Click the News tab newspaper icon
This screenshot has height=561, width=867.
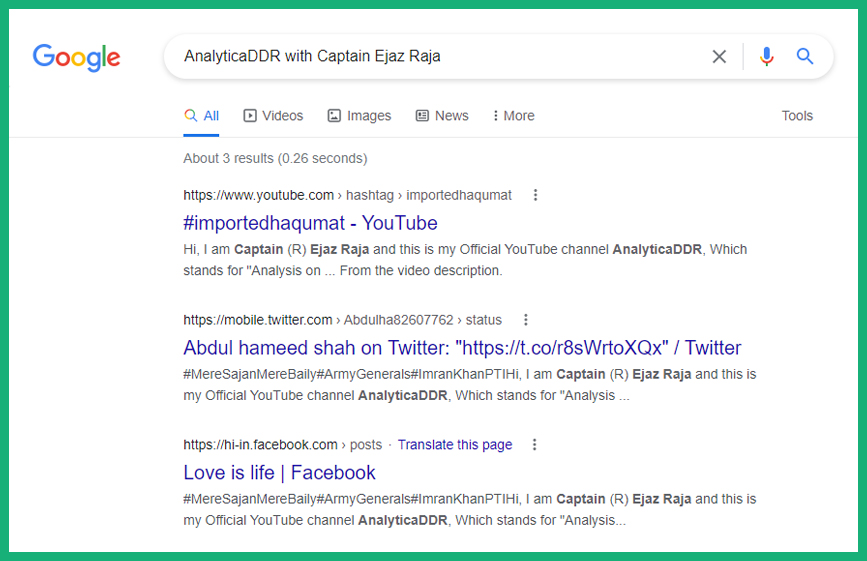click(x=422, y=116)
